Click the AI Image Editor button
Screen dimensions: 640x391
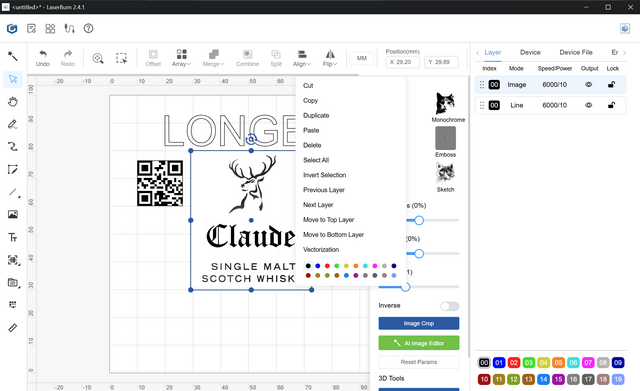419,343
